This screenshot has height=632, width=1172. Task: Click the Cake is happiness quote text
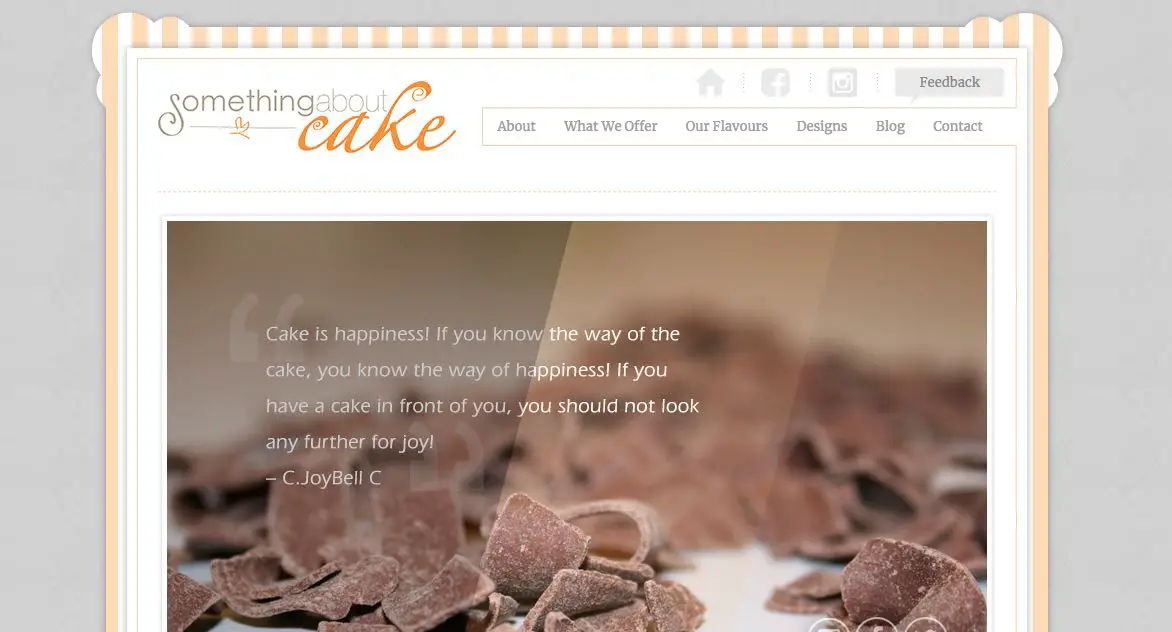click(x=482, y=388)
